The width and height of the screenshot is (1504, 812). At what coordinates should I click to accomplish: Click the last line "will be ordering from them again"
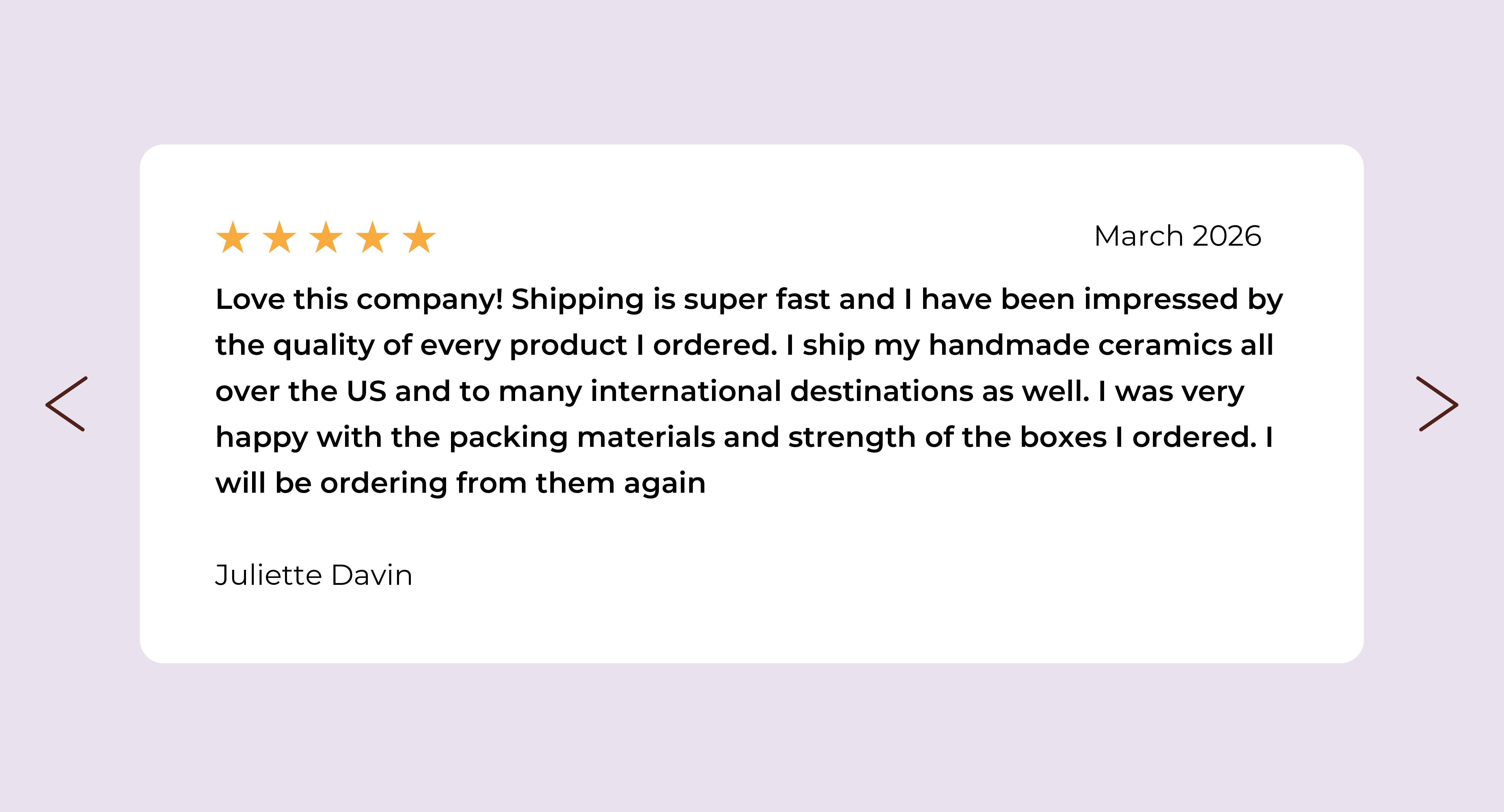pos(460,483)
